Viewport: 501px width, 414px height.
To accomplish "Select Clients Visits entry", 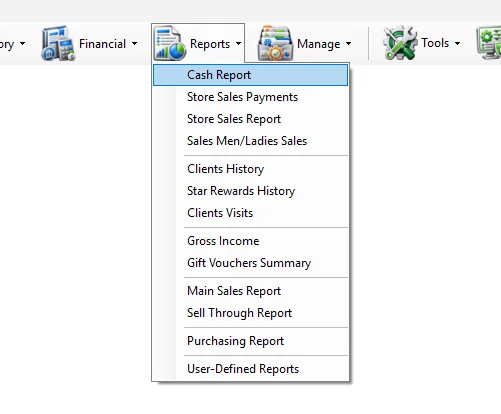I will click(250, 213).
